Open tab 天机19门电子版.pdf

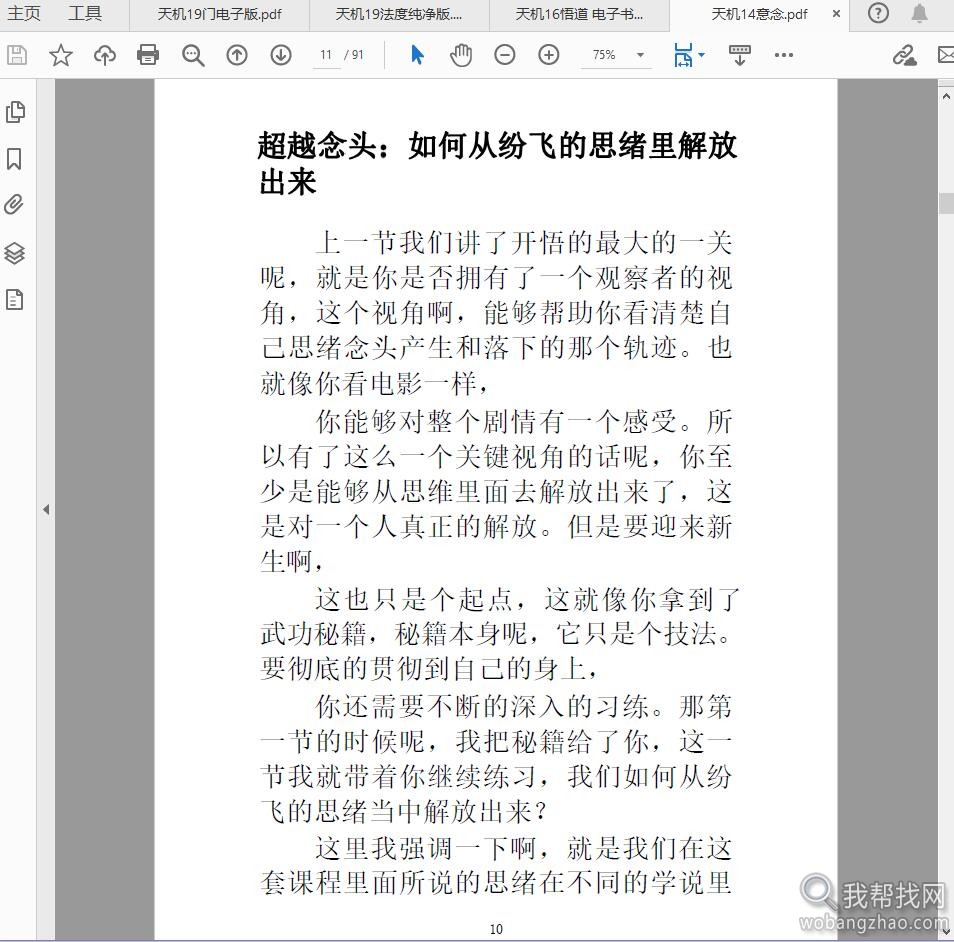[219, 14]
